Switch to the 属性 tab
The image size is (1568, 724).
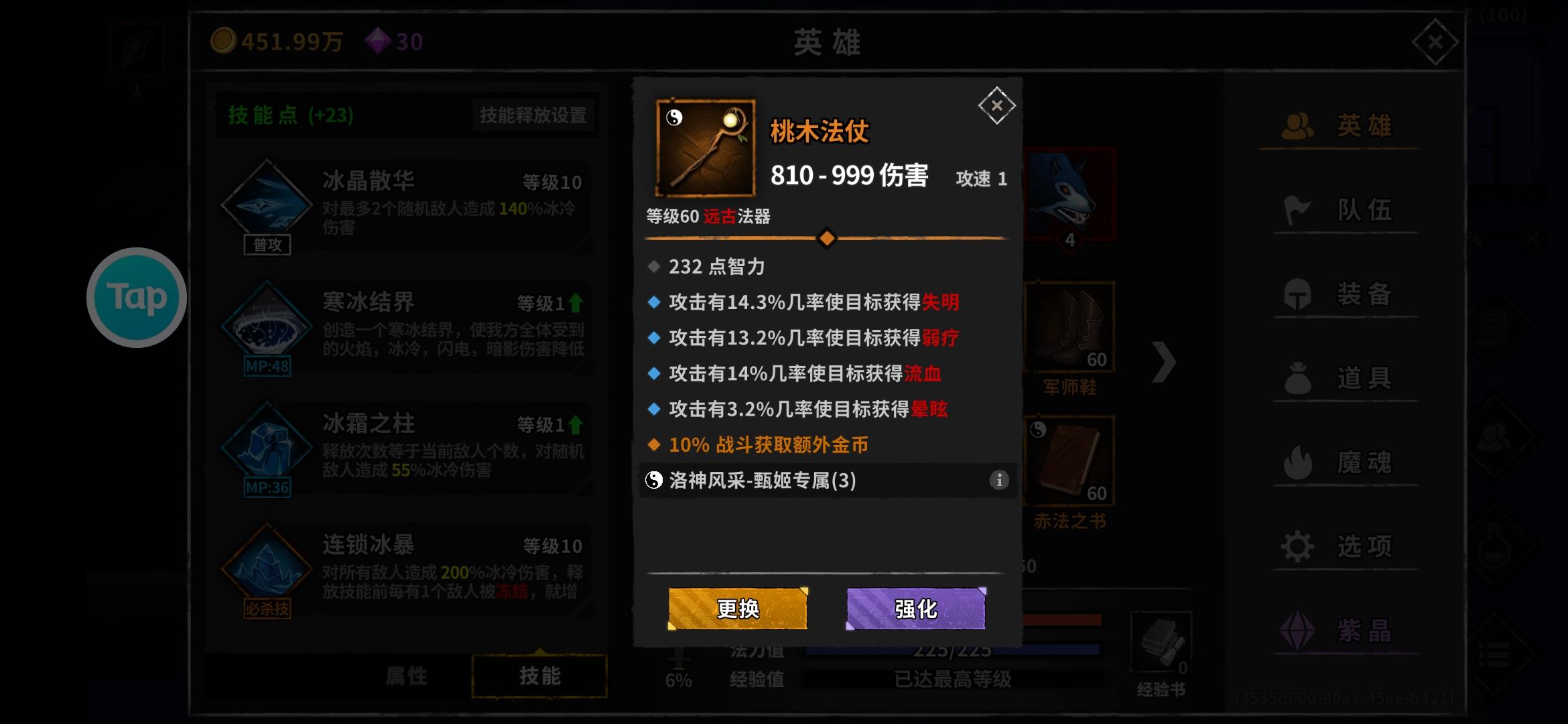[406, 676]
